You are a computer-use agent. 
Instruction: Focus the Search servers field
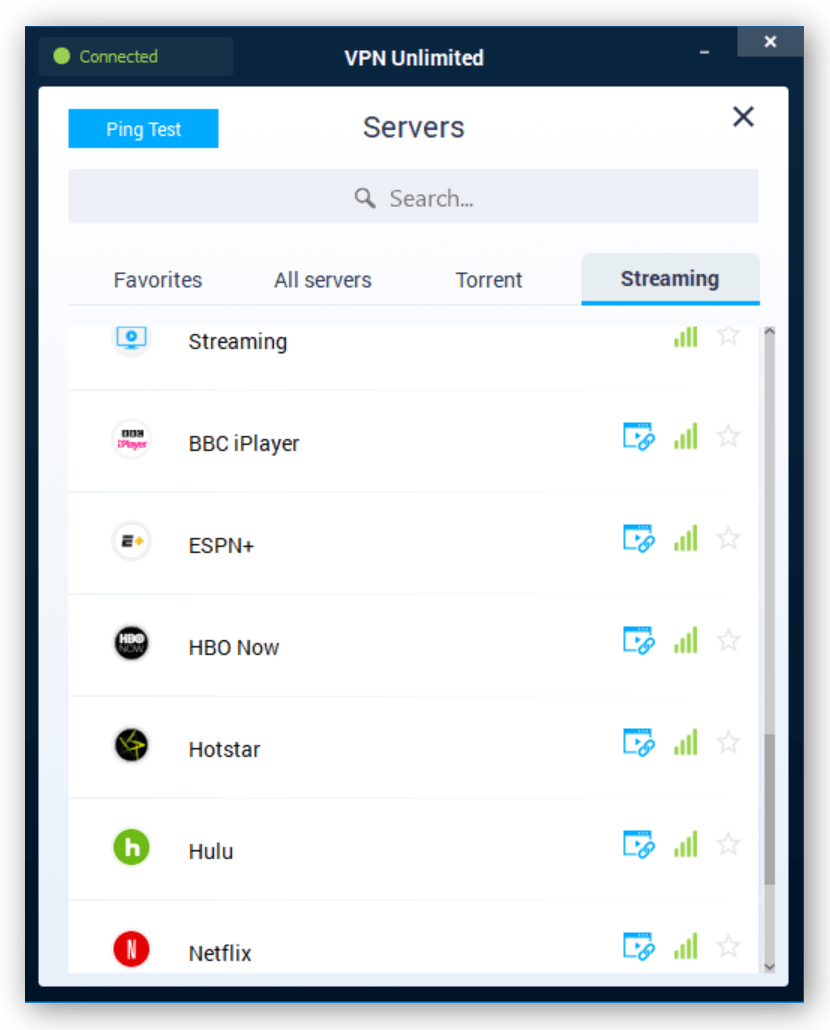413,196
